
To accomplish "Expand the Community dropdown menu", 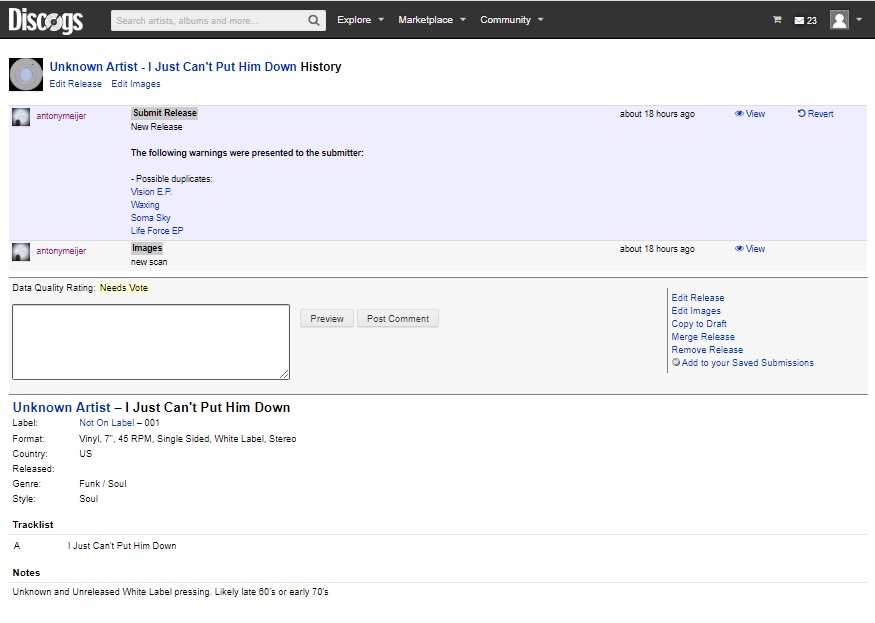I will (x=512, y=20).
